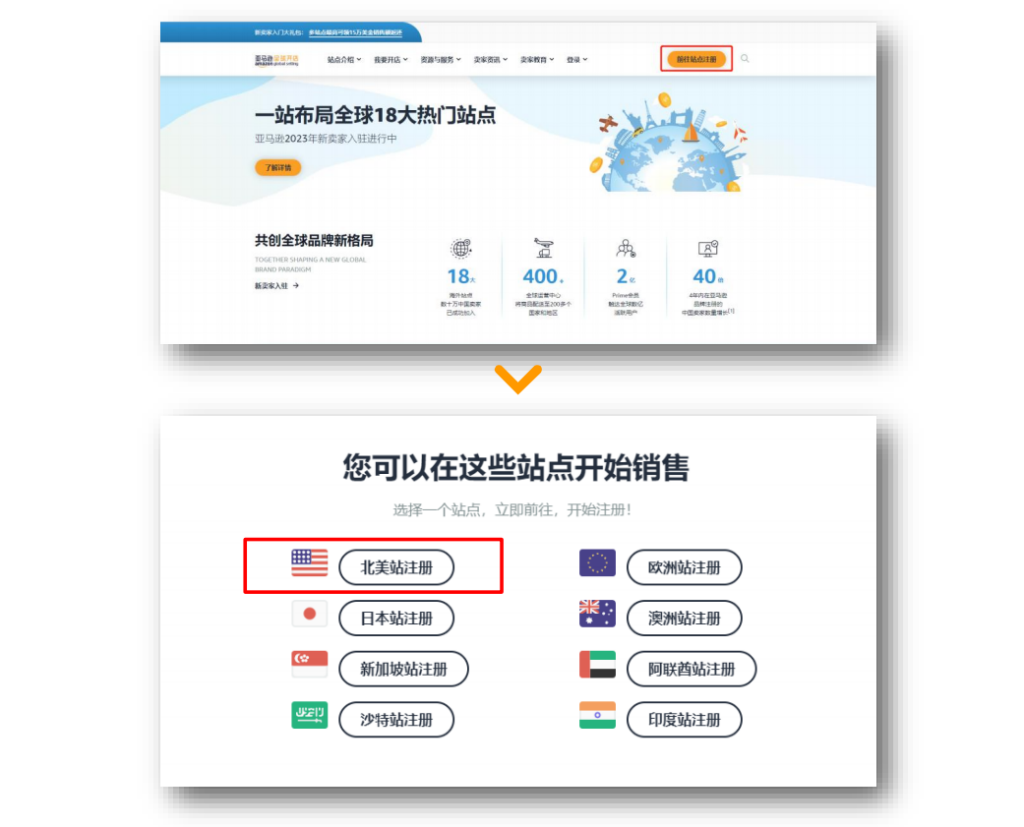Screen dimensions: 1024x827
Task: Click the 阿联酋站注册 button
Action: pyautogui.click(x=691, y=669)
